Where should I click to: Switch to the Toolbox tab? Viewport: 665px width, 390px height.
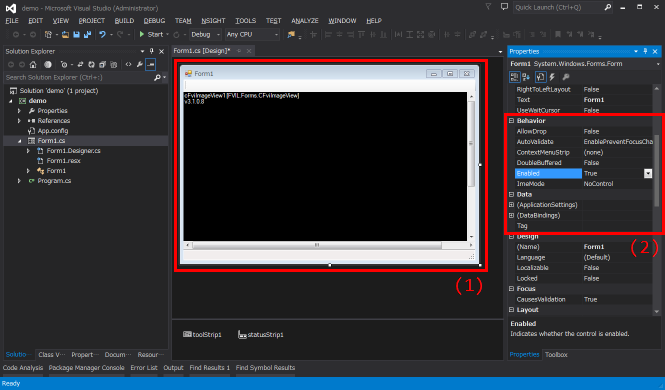point(556,354)
